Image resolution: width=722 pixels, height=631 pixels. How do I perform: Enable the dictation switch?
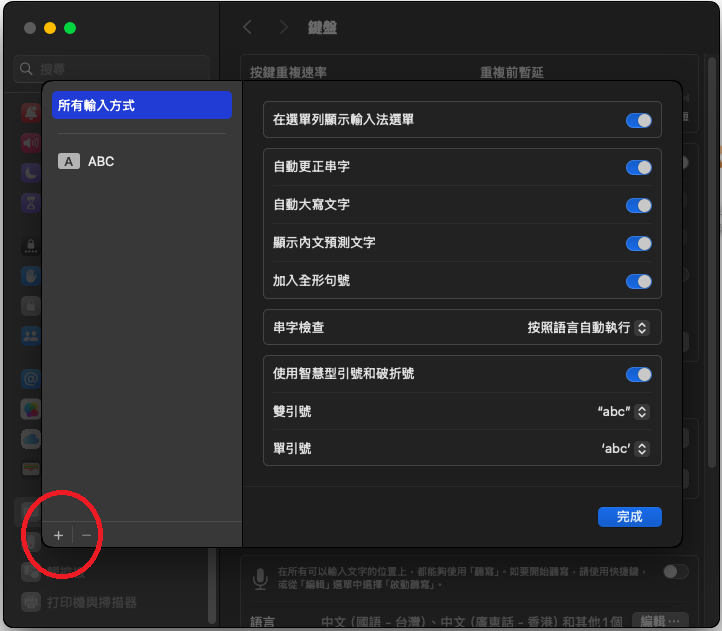tap(676, 571)
